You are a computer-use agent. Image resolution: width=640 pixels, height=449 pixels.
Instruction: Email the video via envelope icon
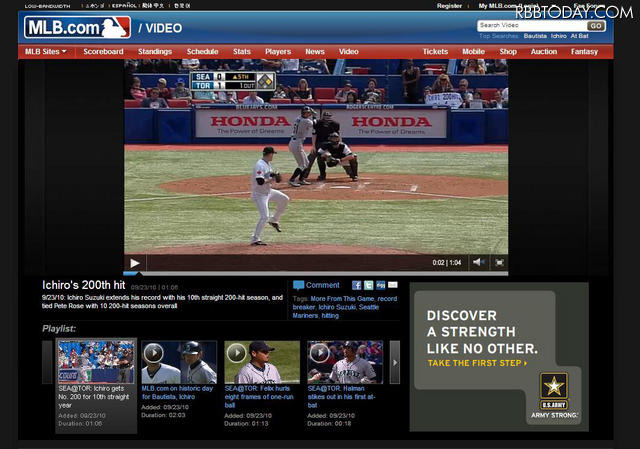point(393,285)
